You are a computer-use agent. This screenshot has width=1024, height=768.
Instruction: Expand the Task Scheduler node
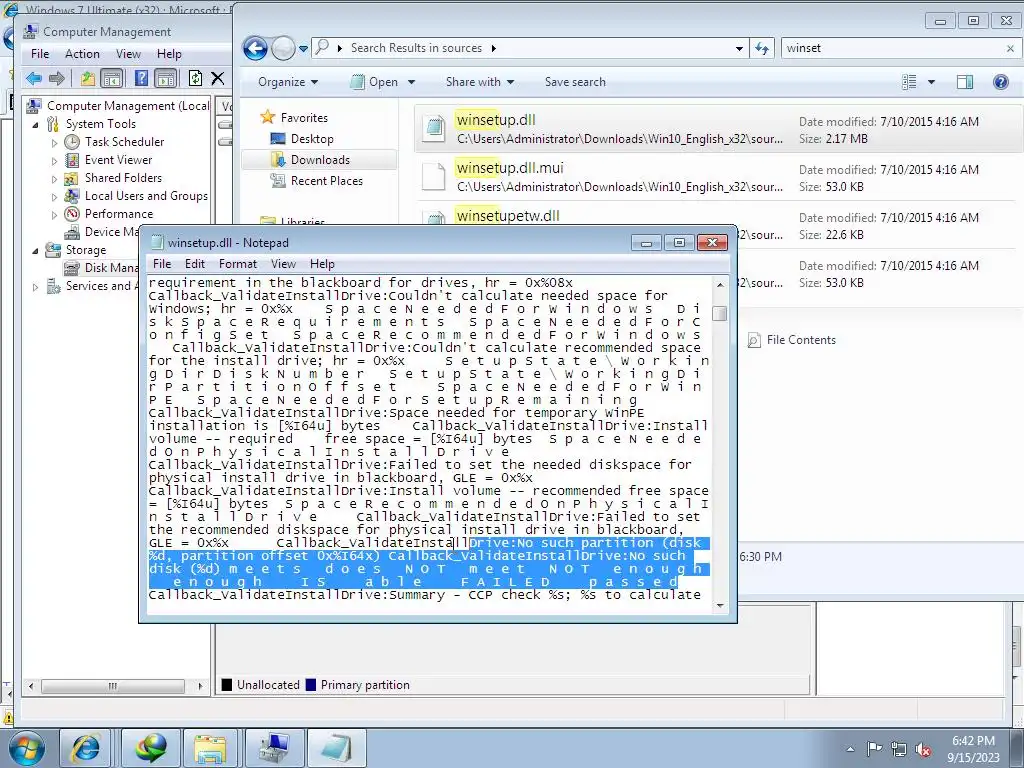tap(54, 142)
